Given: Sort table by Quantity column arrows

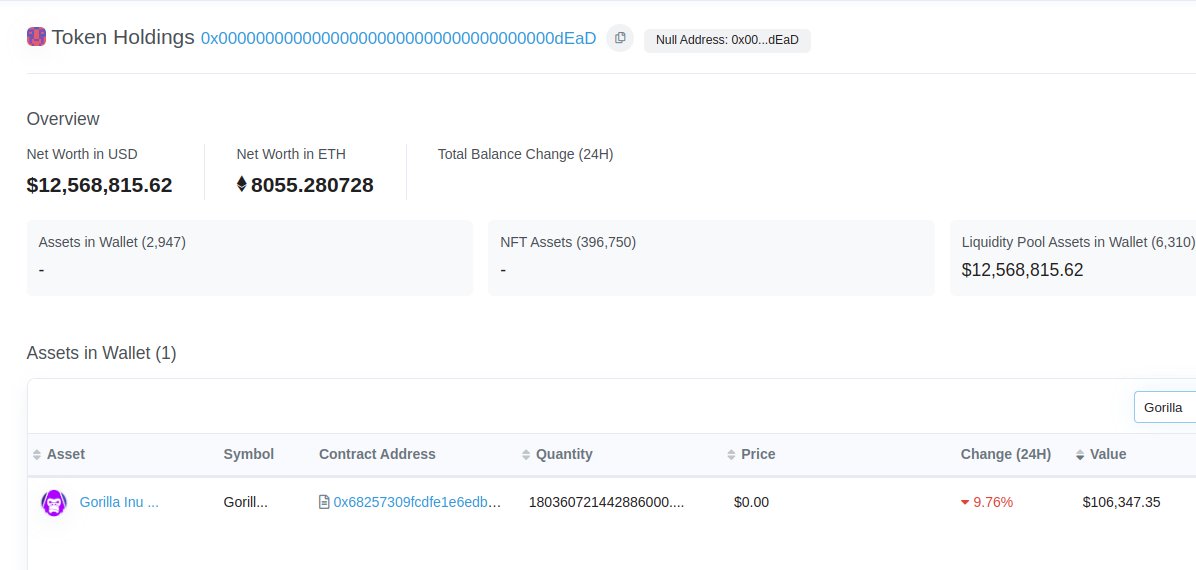Looking at the screenshot, I should coord(526,455).
